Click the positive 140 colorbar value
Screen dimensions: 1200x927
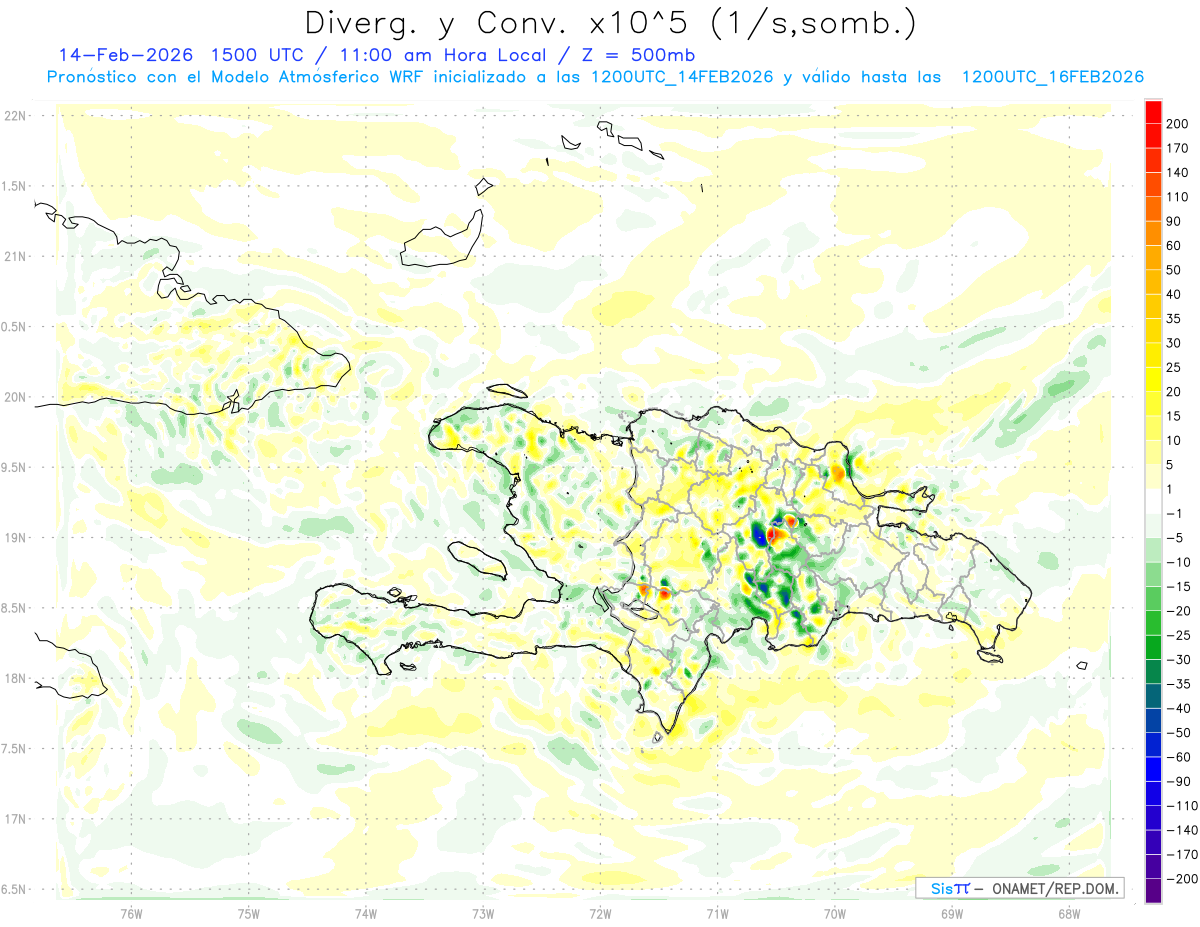click(x=1176, y=172)
